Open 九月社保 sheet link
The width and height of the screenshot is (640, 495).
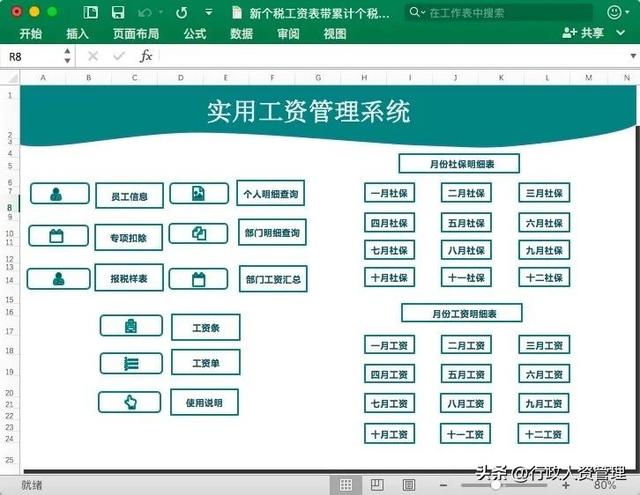coord(544,250)
